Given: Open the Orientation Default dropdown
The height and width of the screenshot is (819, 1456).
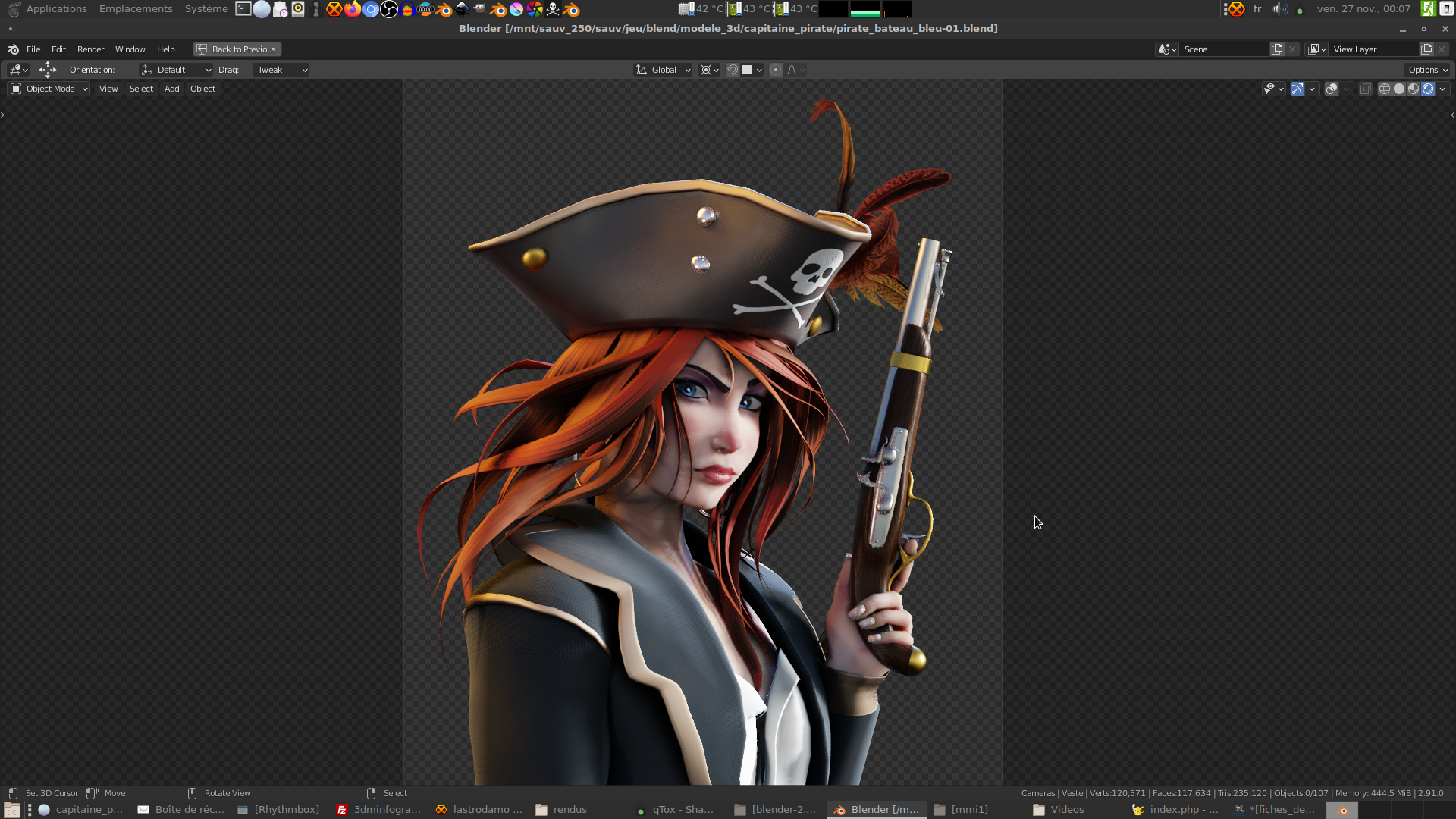Looking at the screenshot, I should [176, 70].
